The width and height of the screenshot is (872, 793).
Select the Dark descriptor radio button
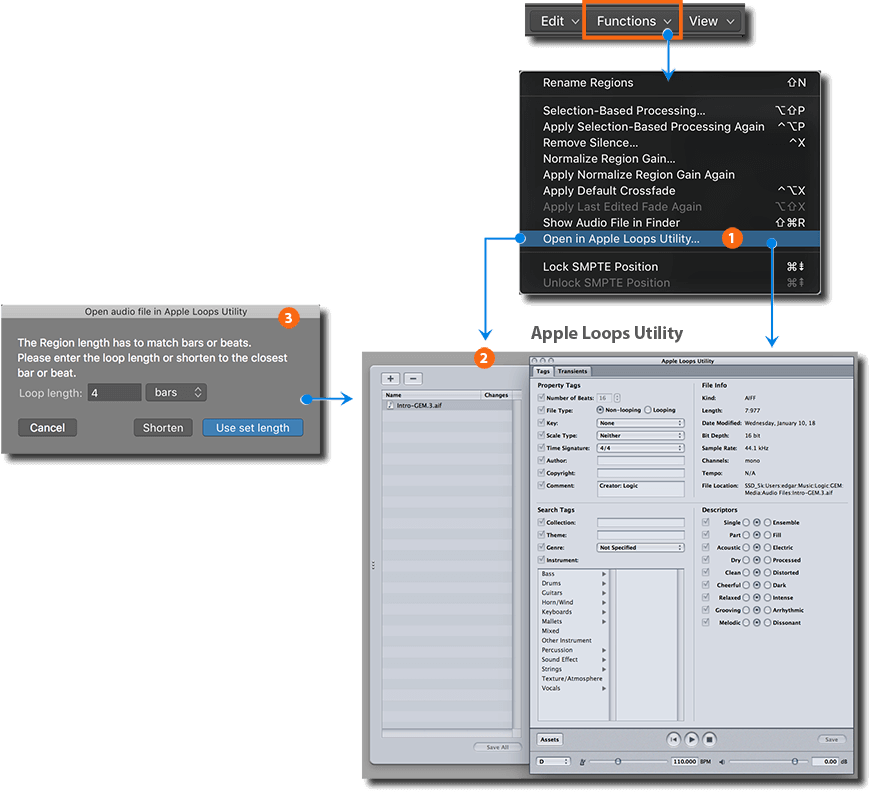[x=768, y=586]
